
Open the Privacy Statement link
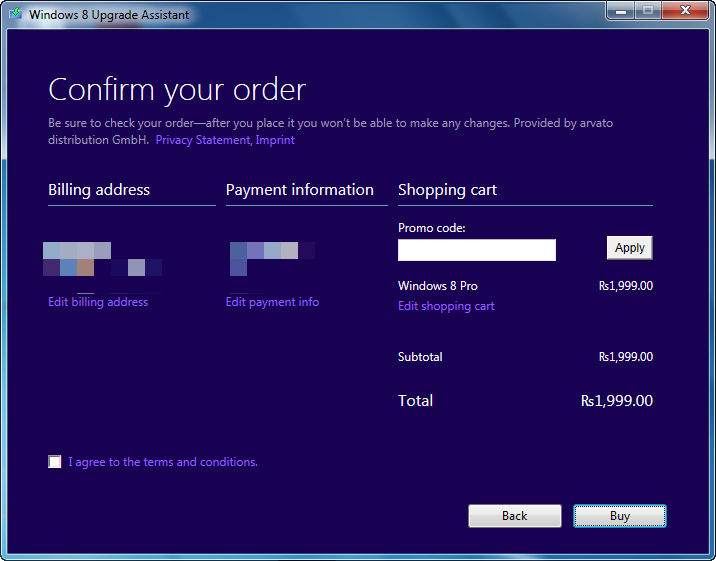[x=203, y=140]
